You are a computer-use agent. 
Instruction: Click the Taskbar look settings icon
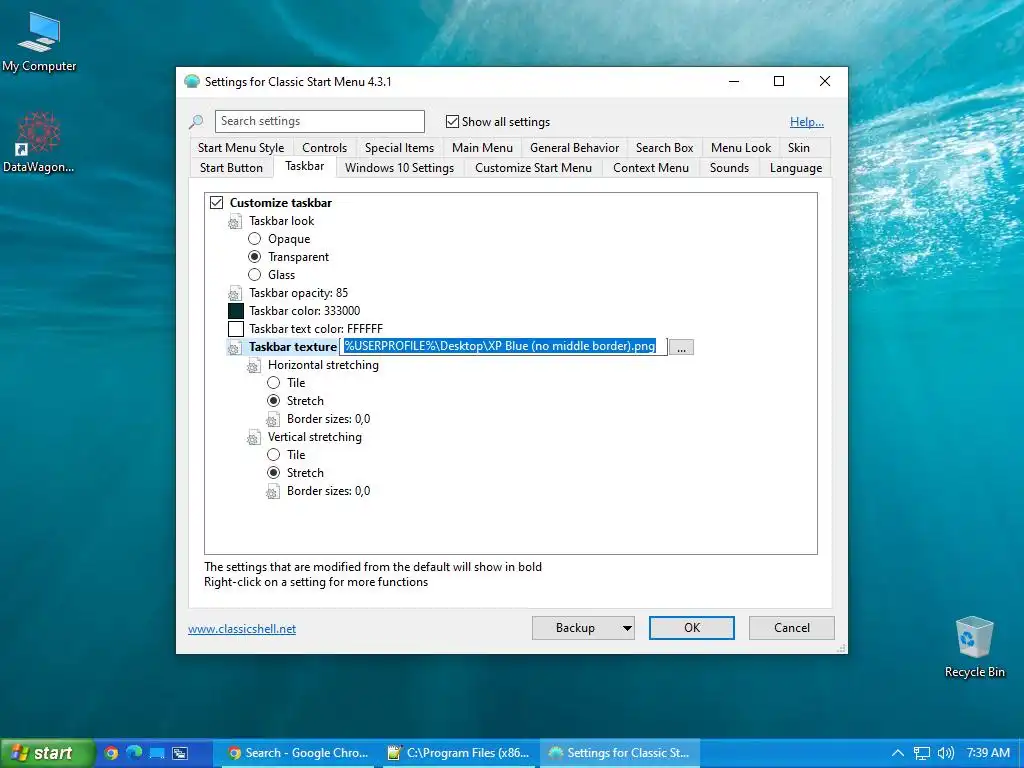coord(234,221)
